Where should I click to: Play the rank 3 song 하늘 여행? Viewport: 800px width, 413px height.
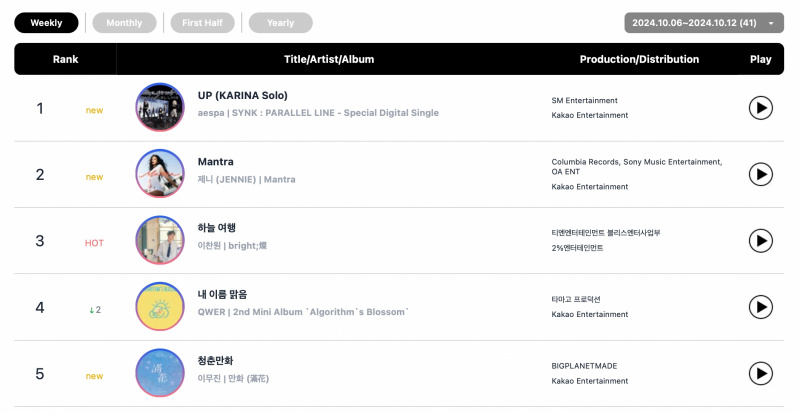[x=760, y=240]
